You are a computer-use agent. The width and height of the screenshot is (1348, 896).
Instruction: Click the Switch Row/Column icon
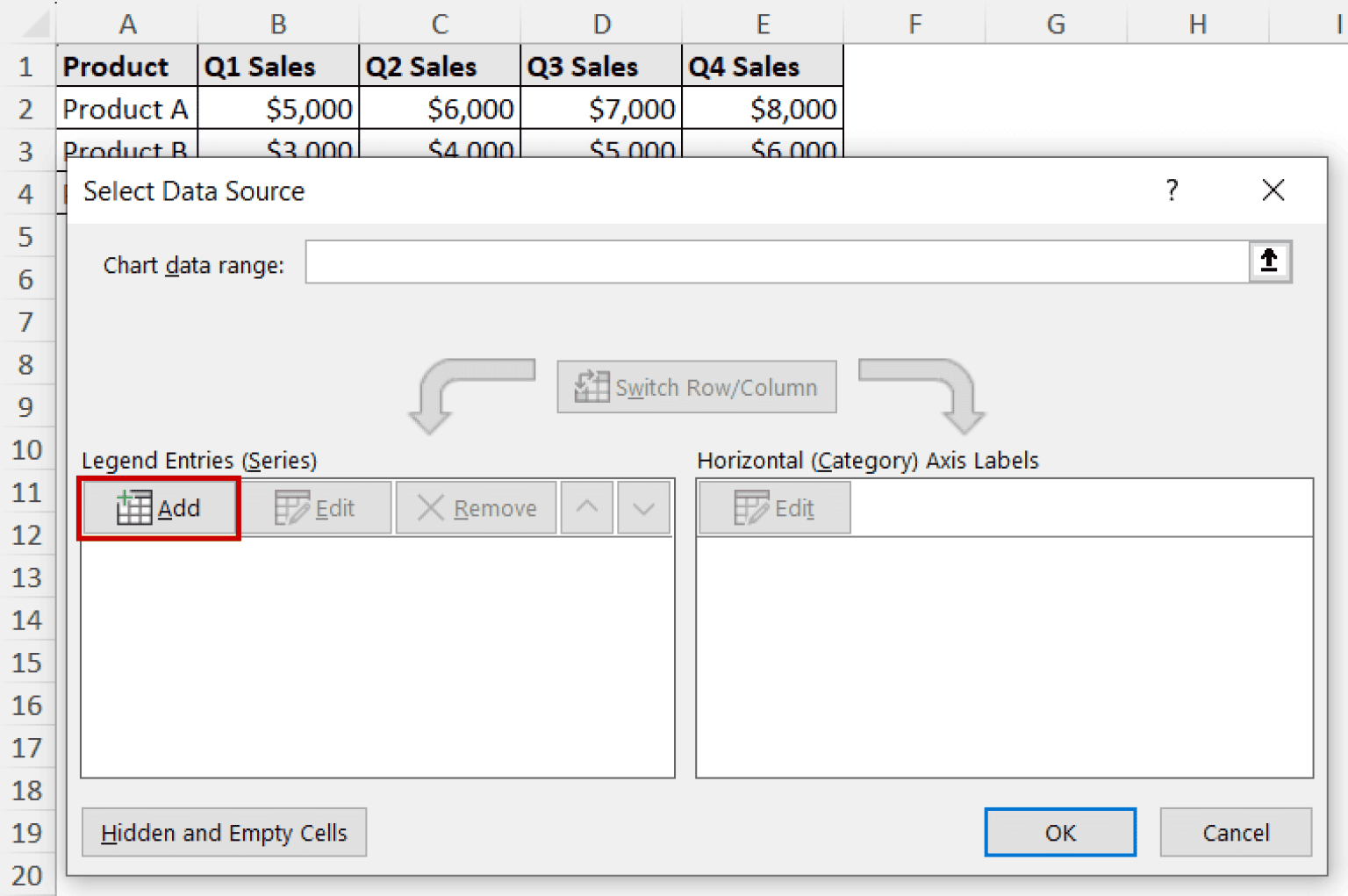(x=695, y=387)
